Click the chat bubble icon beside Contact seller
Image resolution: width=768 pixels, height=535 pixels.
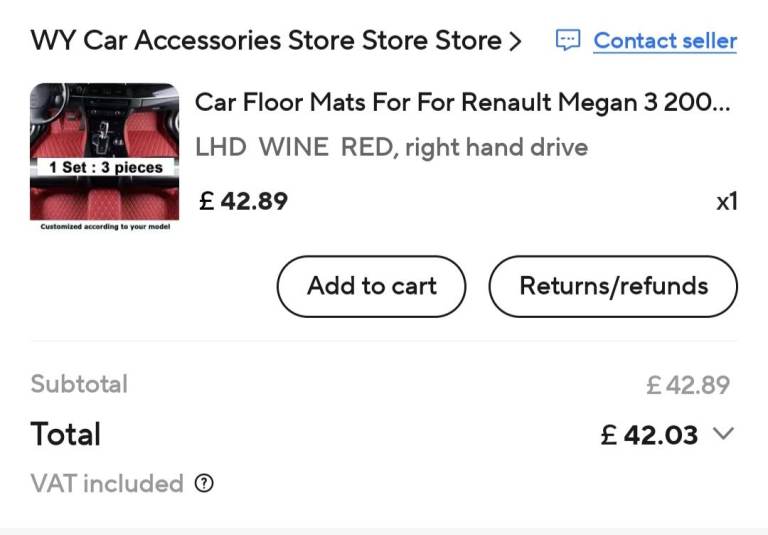[x=568, y=41]
